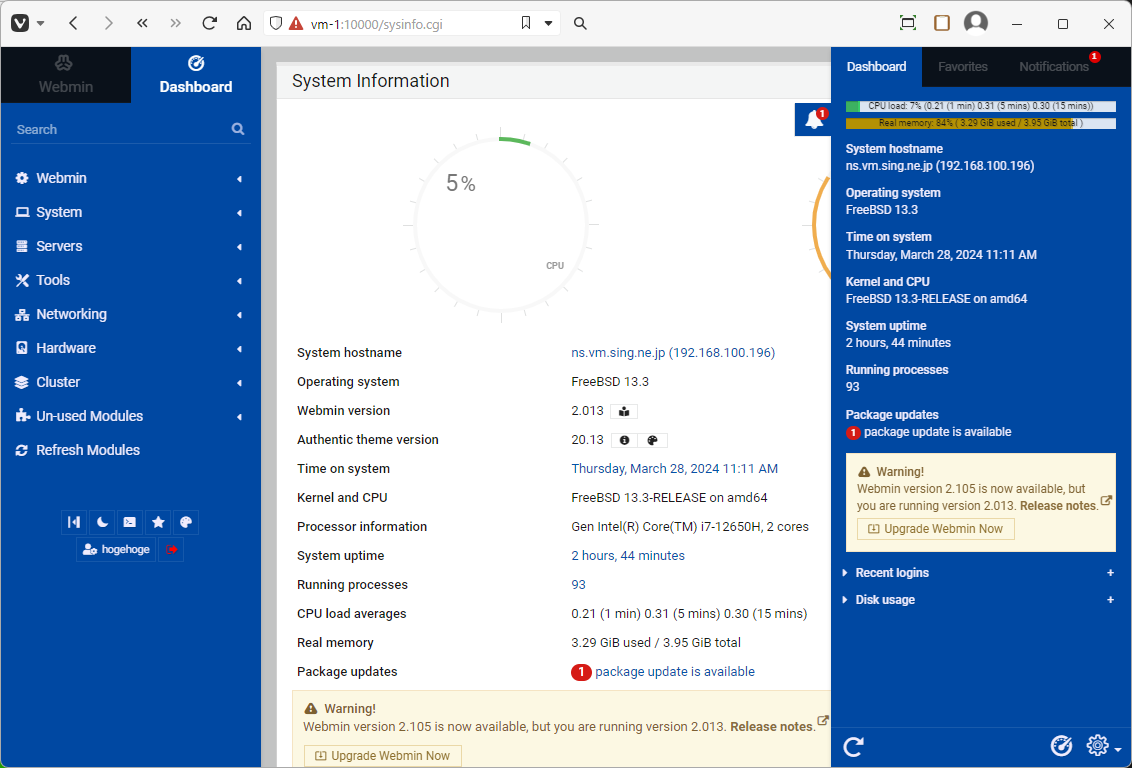Open the Vivaldi browser menu icon
Screen dimensions: 1132x768
20,23
